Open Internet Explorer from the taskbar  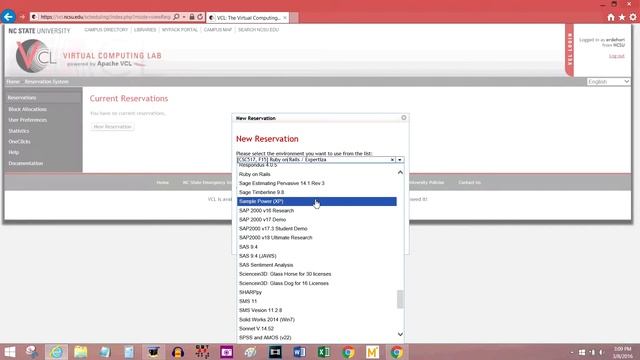(x=56, y=352)
